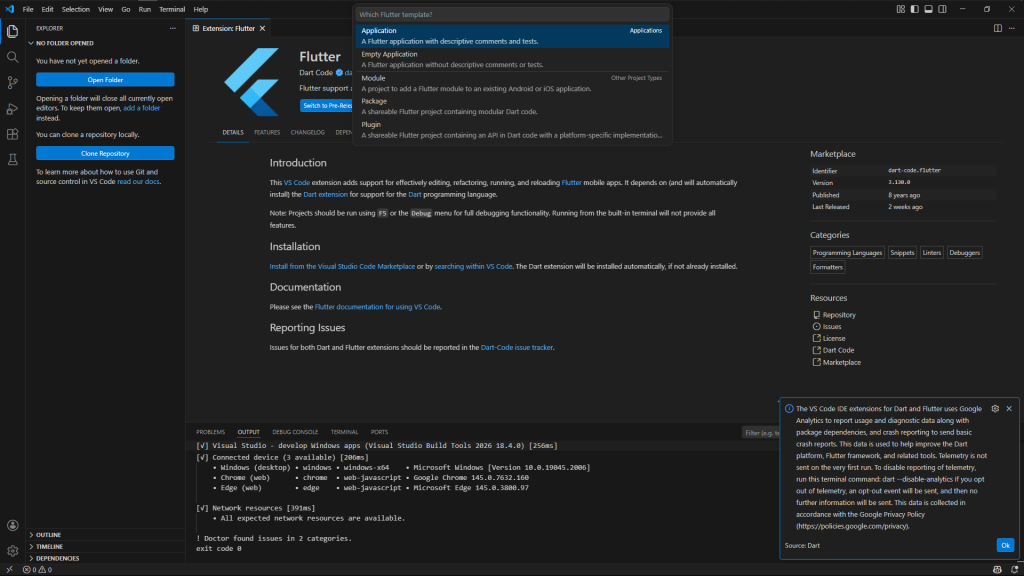The image size is (1024, 576).
Task: Click the Clone Repository button
Action: (105, 153)
